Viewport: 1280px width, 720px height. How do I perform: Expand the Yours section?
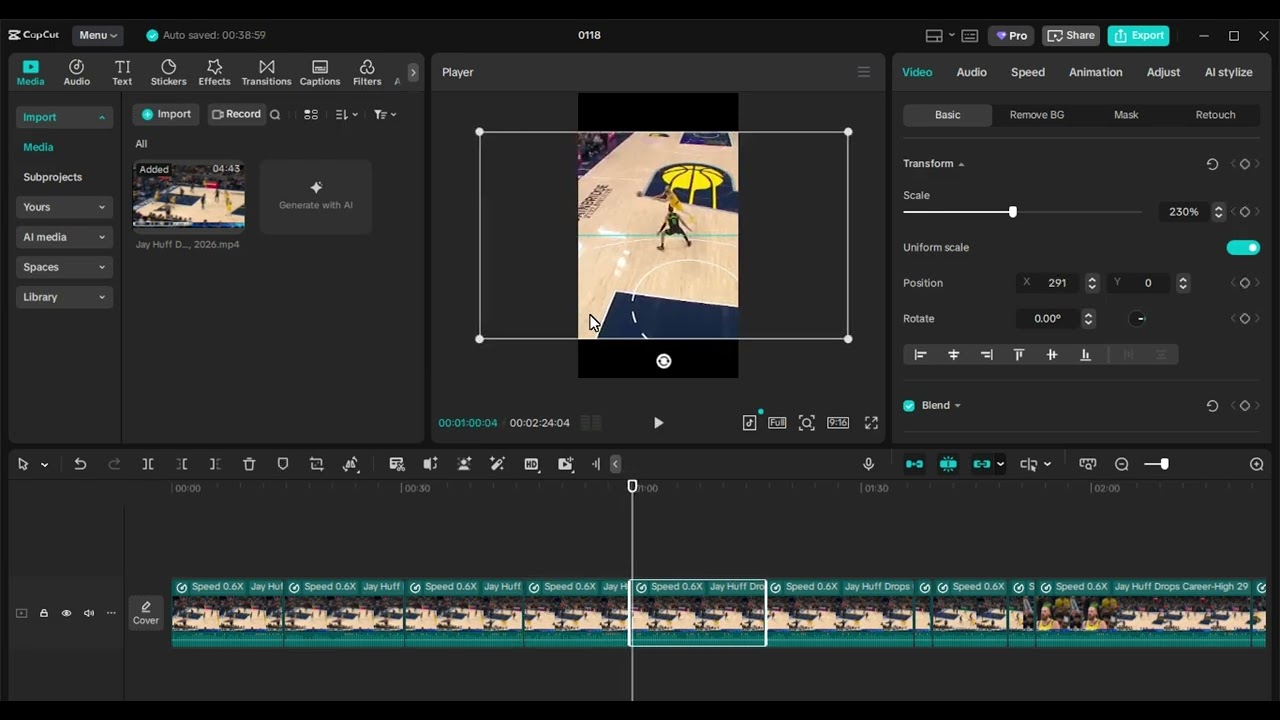tap(64, 207)
